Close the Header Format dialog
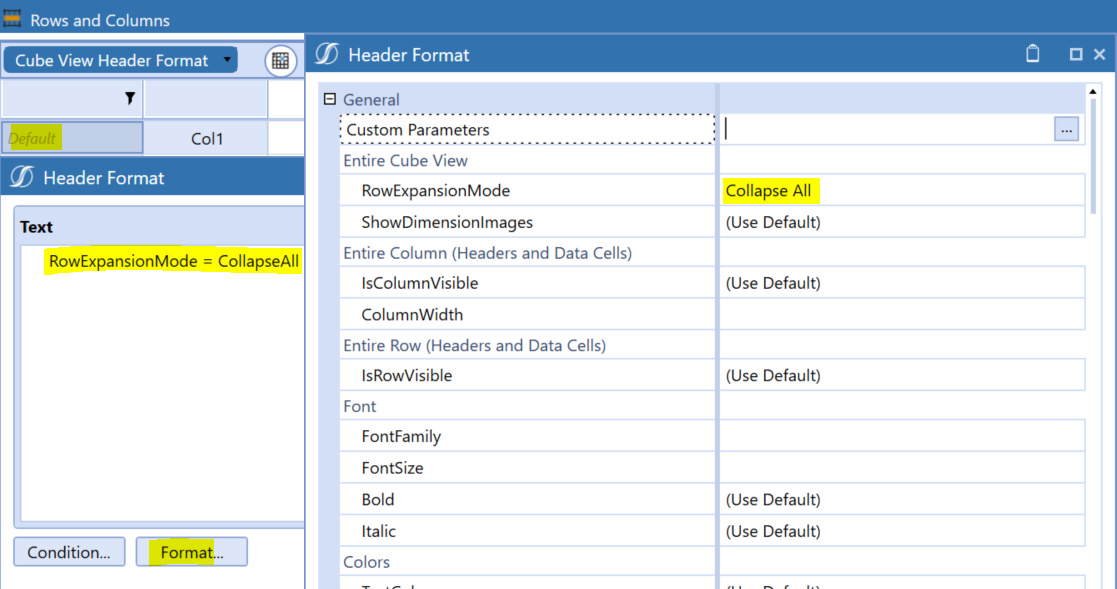The height and width of the screenshot is (589, 1117). 1099,54
